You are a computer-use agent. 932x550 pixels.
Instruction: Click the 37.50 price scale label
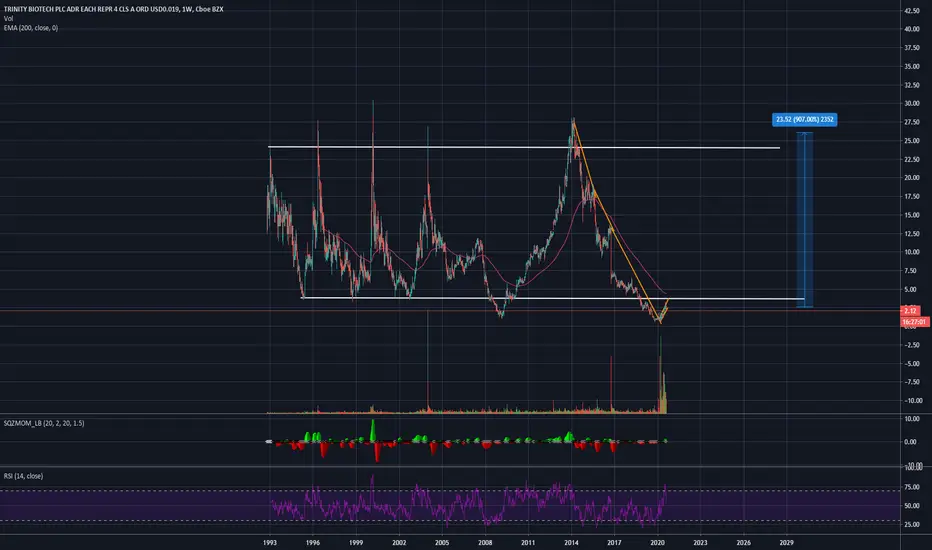point(912,48)
